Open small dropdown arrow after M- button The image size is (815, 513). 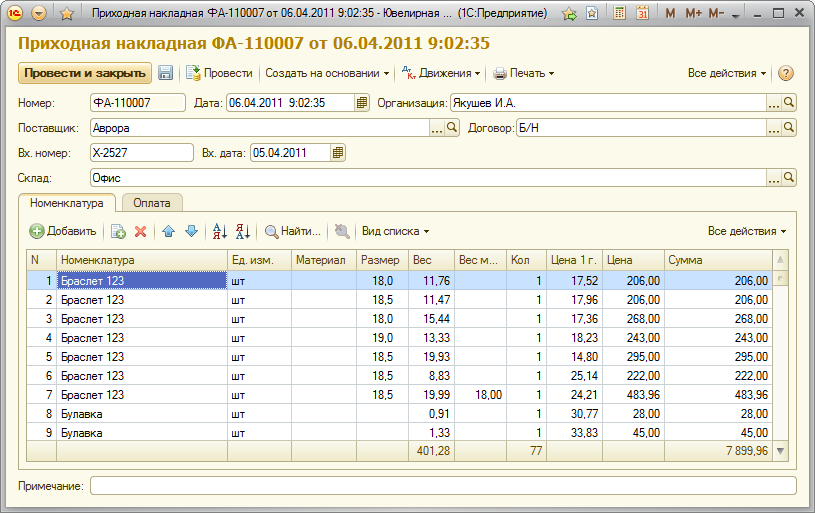point(735,16)
